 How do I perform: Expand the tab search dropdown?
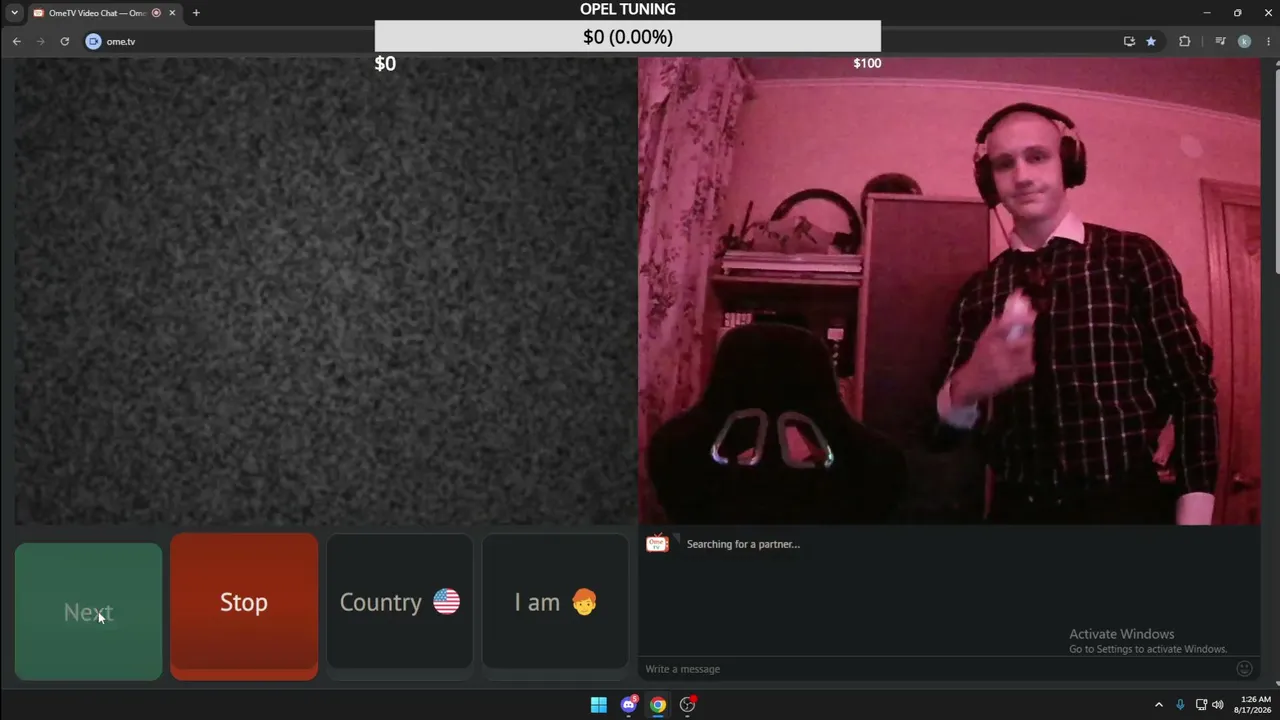click(14, 13)
